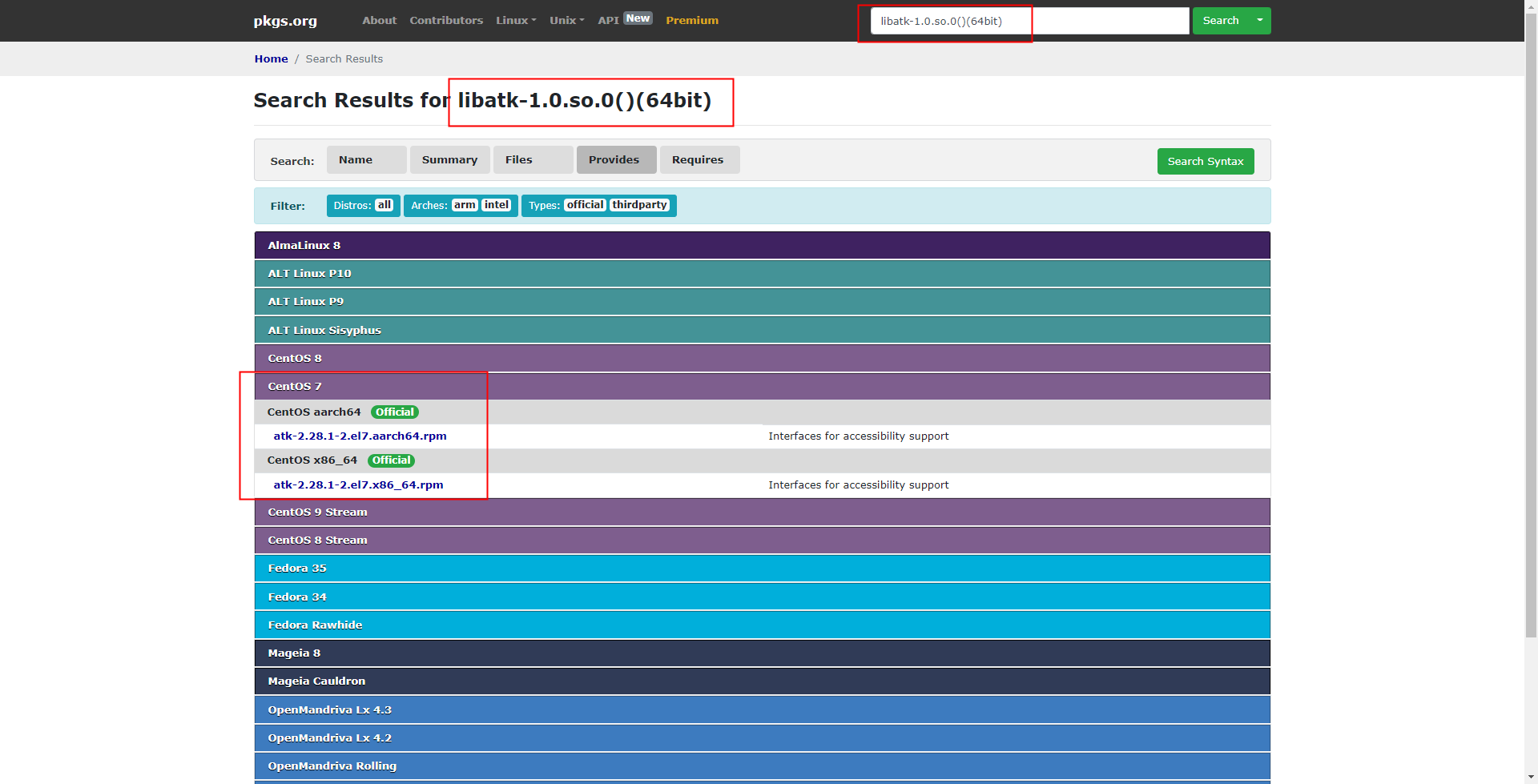Switch search mode to Files
Image resolution: width=1538 pixels, height=784 pixels.
click(x=533, y=159)
